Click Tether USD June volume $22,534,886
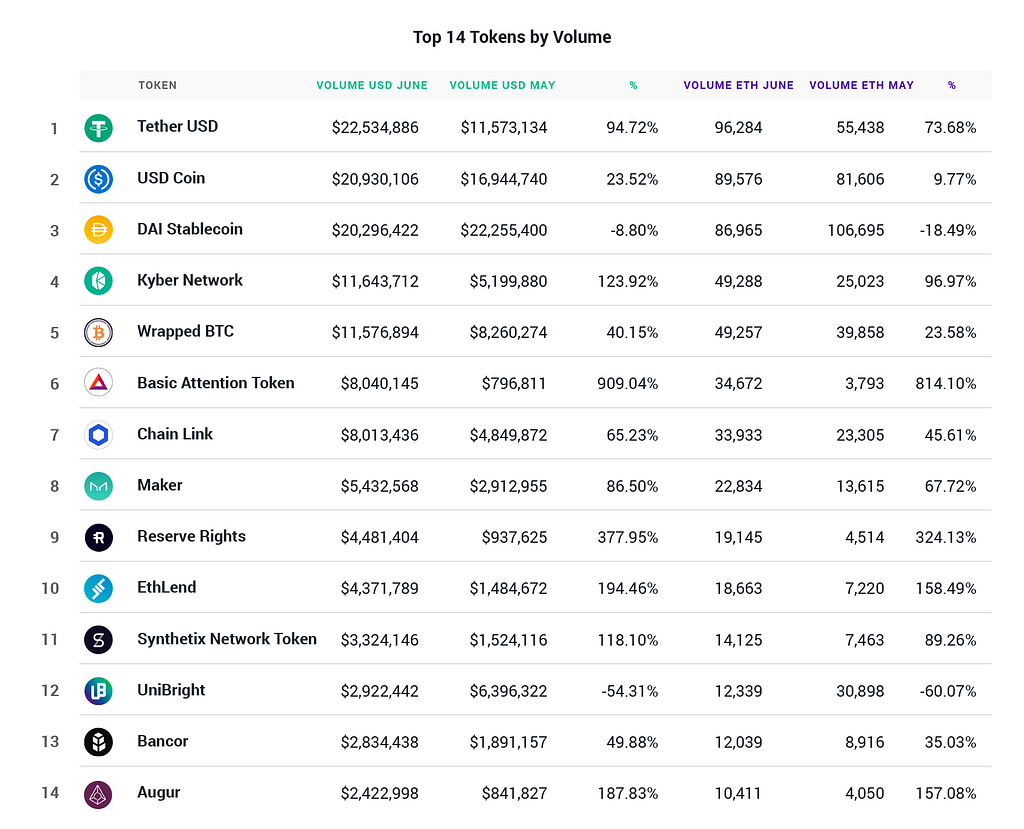The image size is (1024, 829). point(375,128)
